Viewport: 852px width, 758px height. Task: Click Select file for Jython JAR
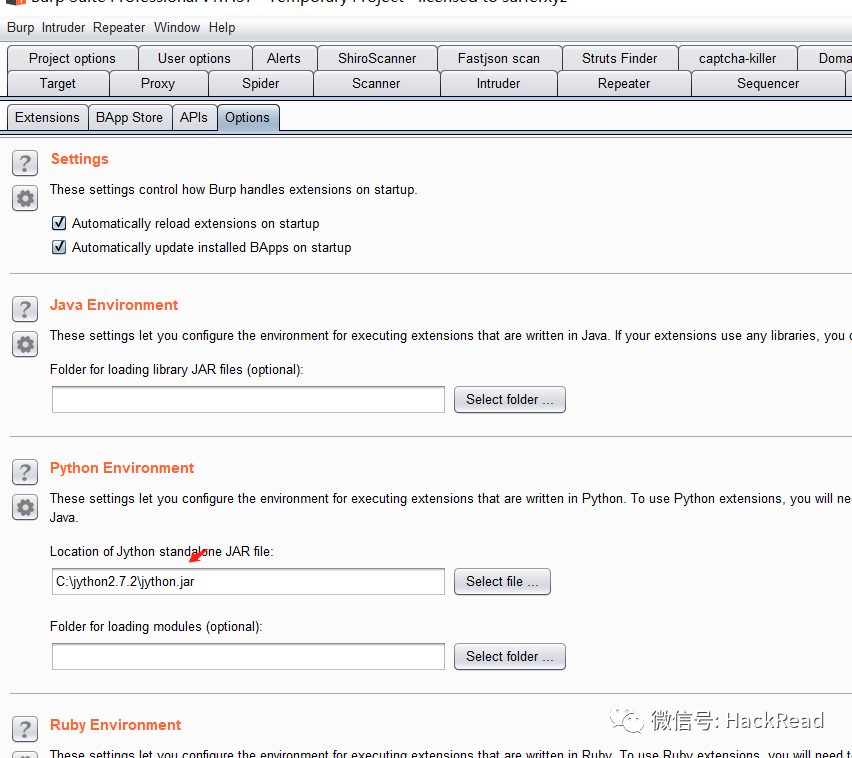coord(502,581)
